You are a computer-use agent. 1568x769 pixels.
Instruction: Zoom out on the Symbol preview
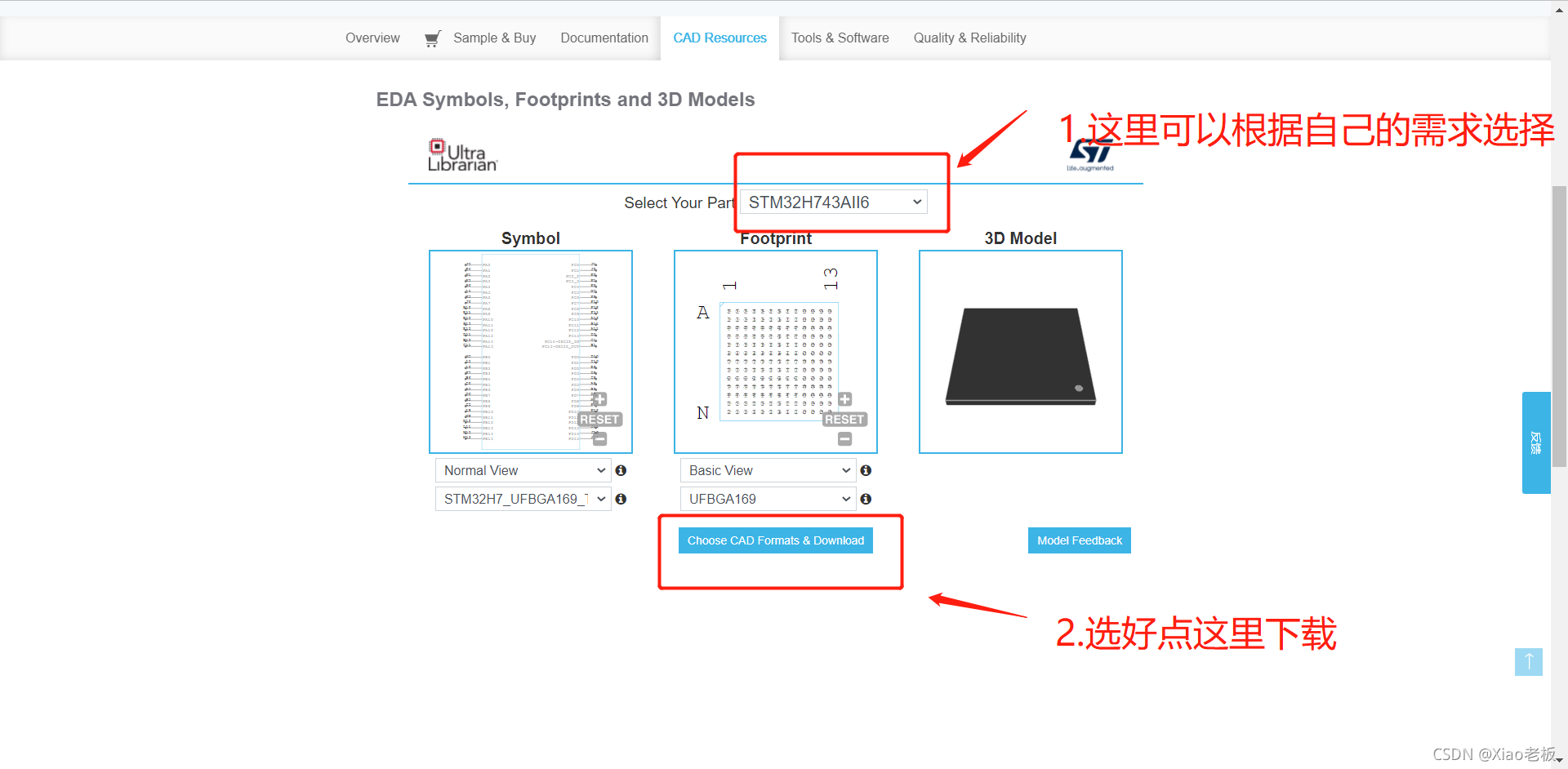(599, 438)
